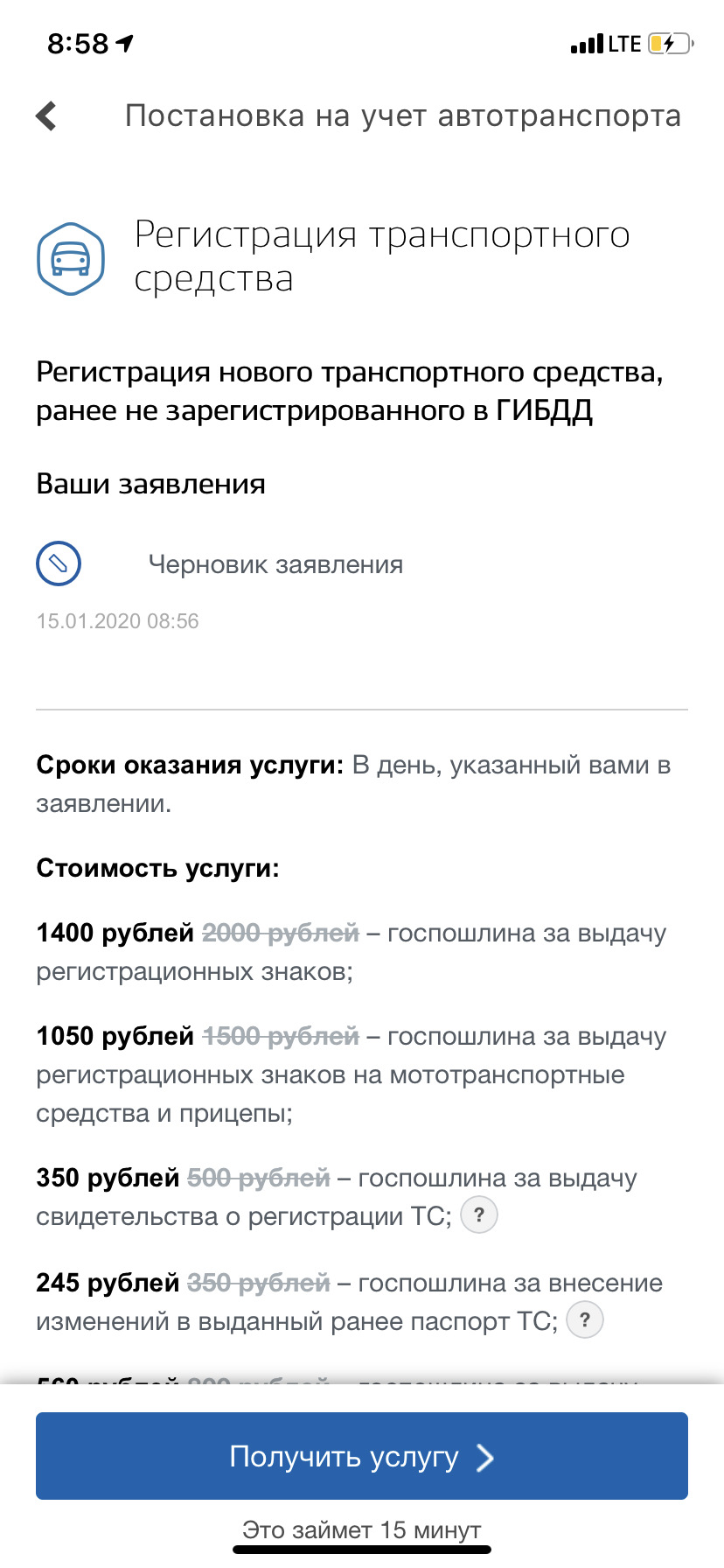Tap the battery charging icon

pos(669,44)
